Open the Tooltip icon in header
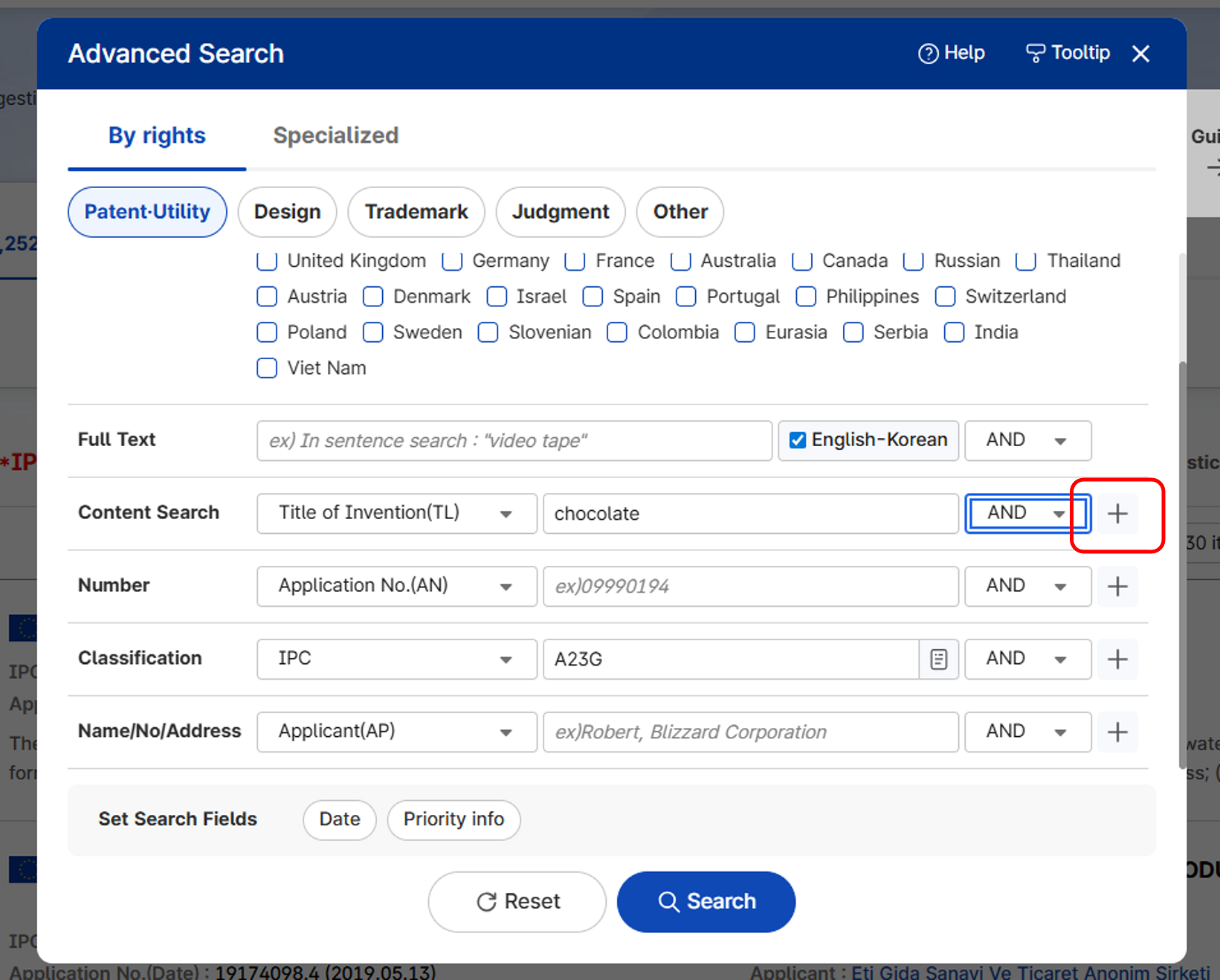Viewport: 1220px width, 980px height. coord(1035,54)
